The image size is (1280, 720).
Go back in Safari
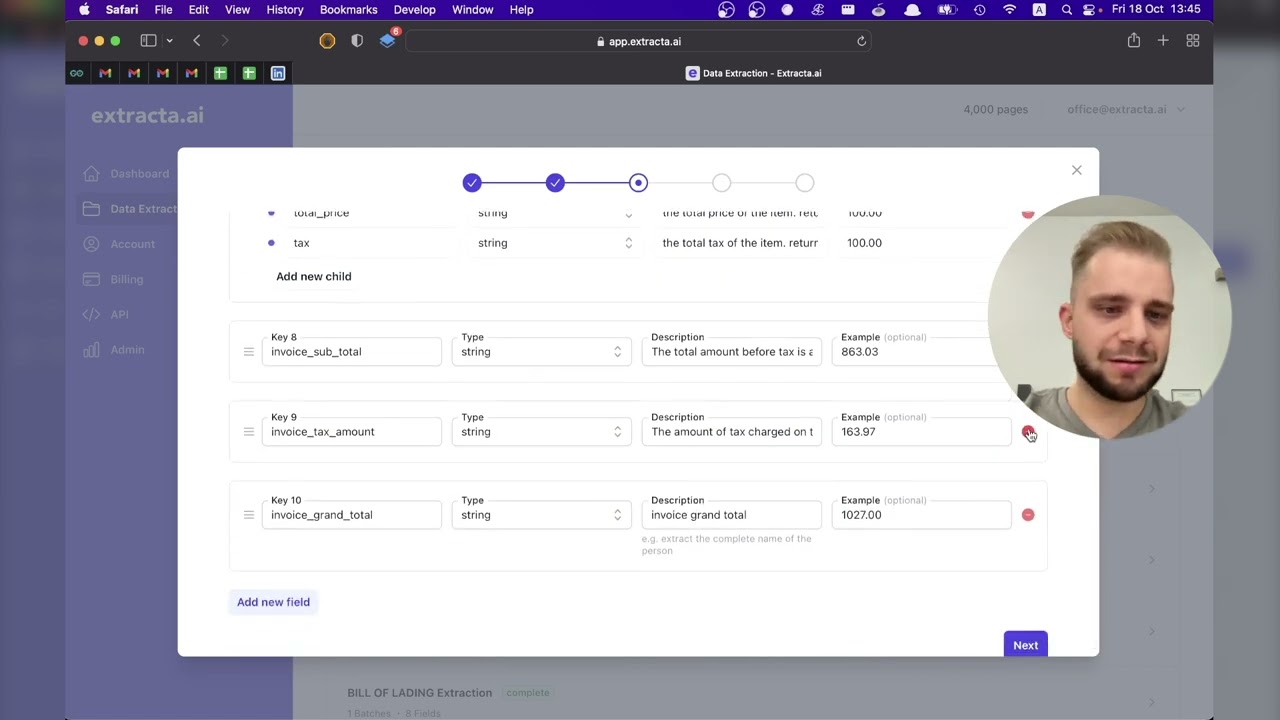[197, 41]
